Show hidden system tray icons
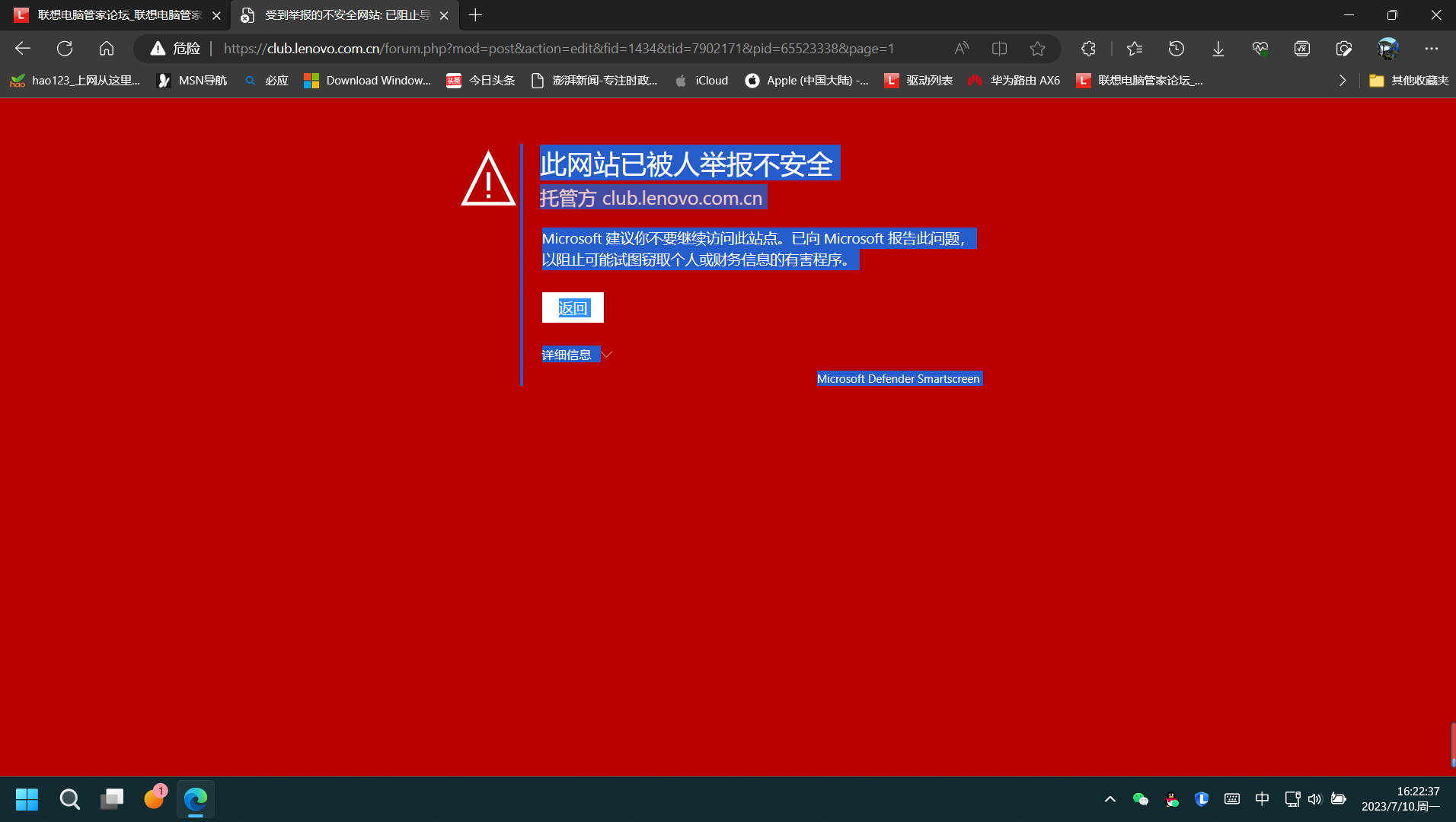Viewport: 1456px width, 822px height. point(1110,799)
